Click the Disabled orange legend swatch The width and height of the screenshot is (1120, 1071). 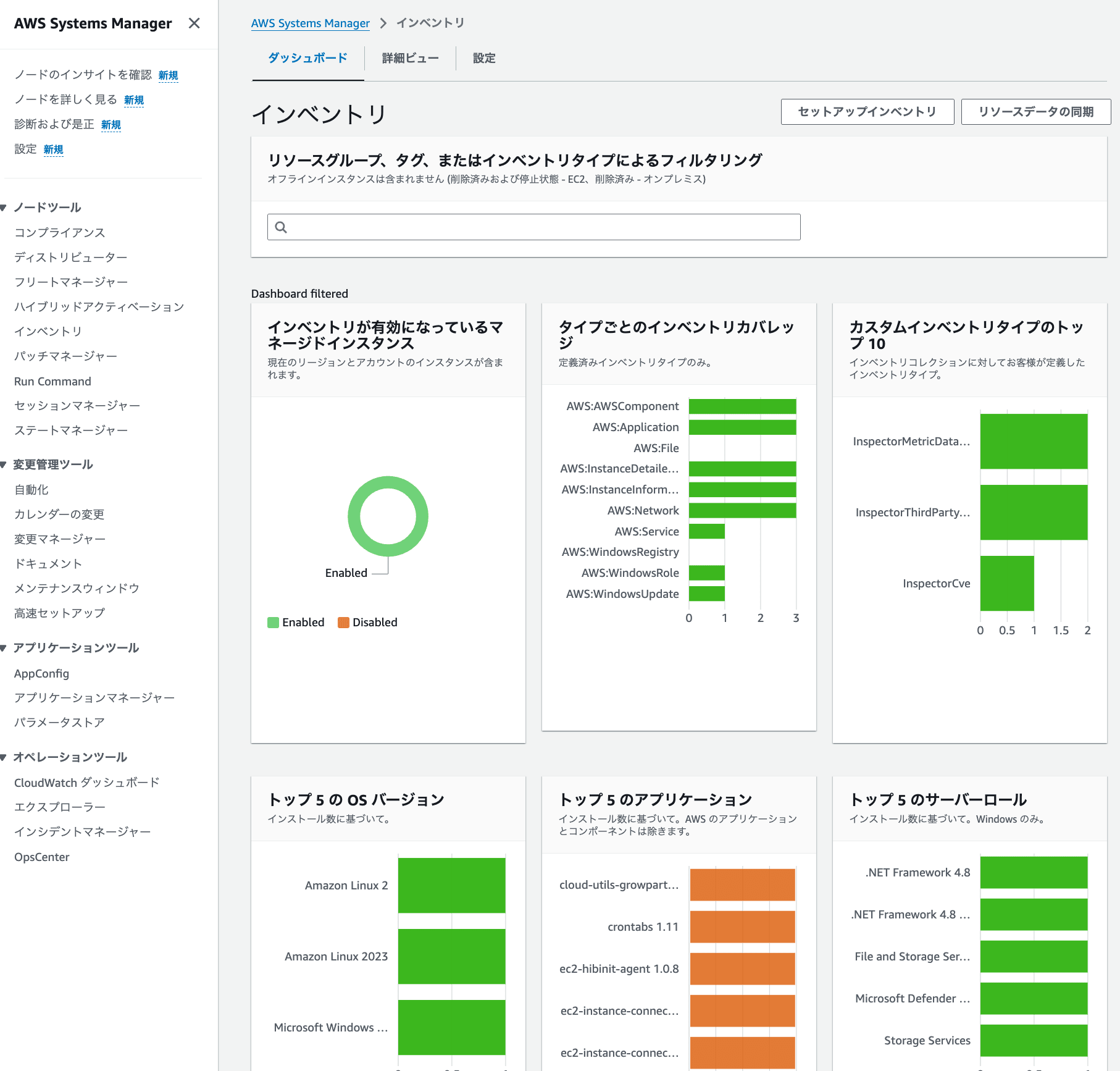[343, 623]
